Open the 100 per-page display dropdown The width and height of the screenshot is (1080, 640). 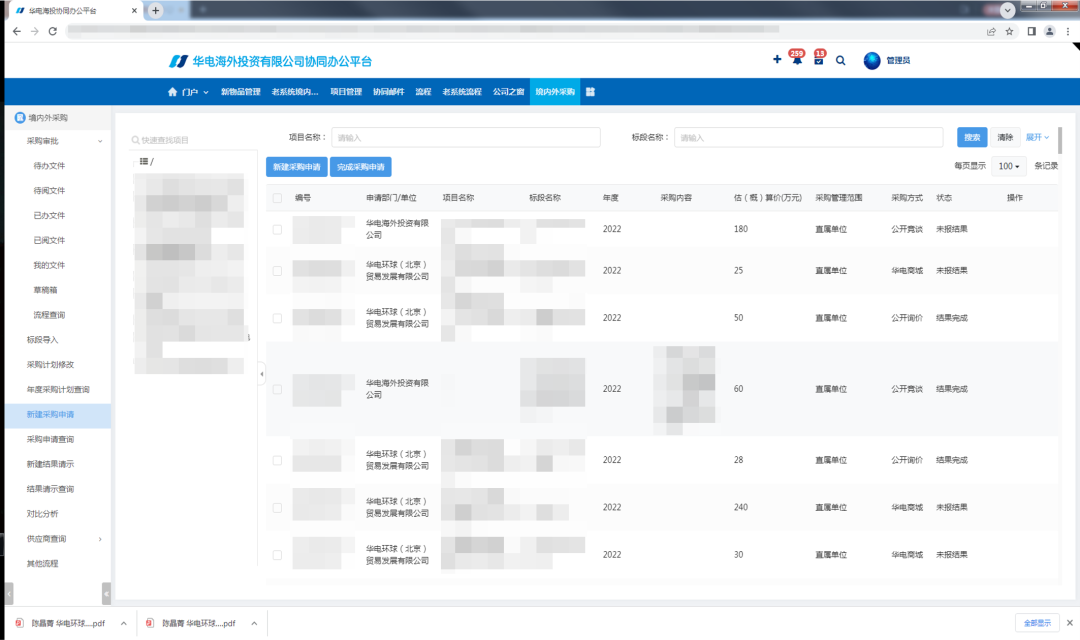(x=1008, y=166)
